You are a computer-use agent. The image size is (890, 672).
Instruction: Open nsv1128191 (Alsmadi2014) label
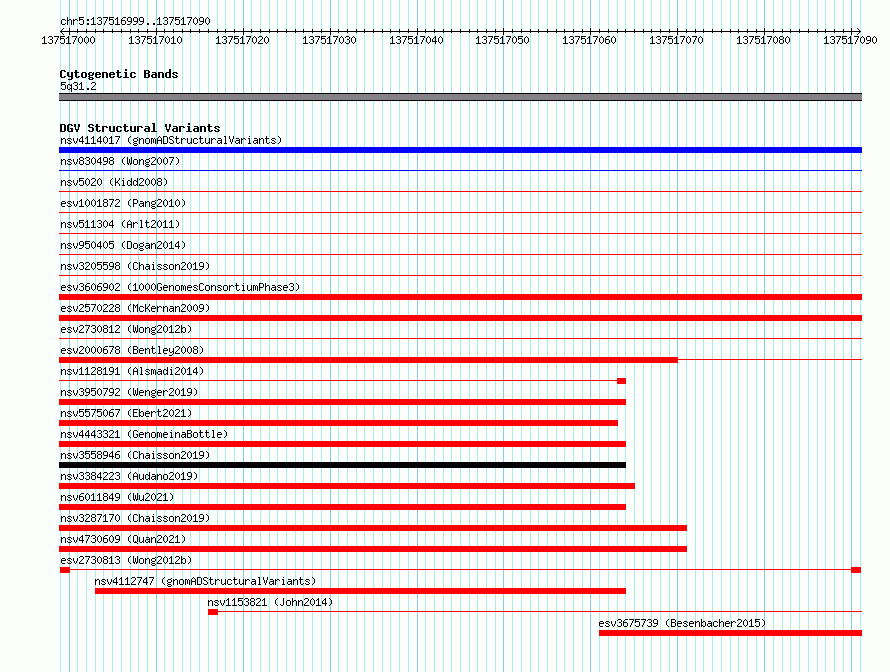(x=132, y=371)
